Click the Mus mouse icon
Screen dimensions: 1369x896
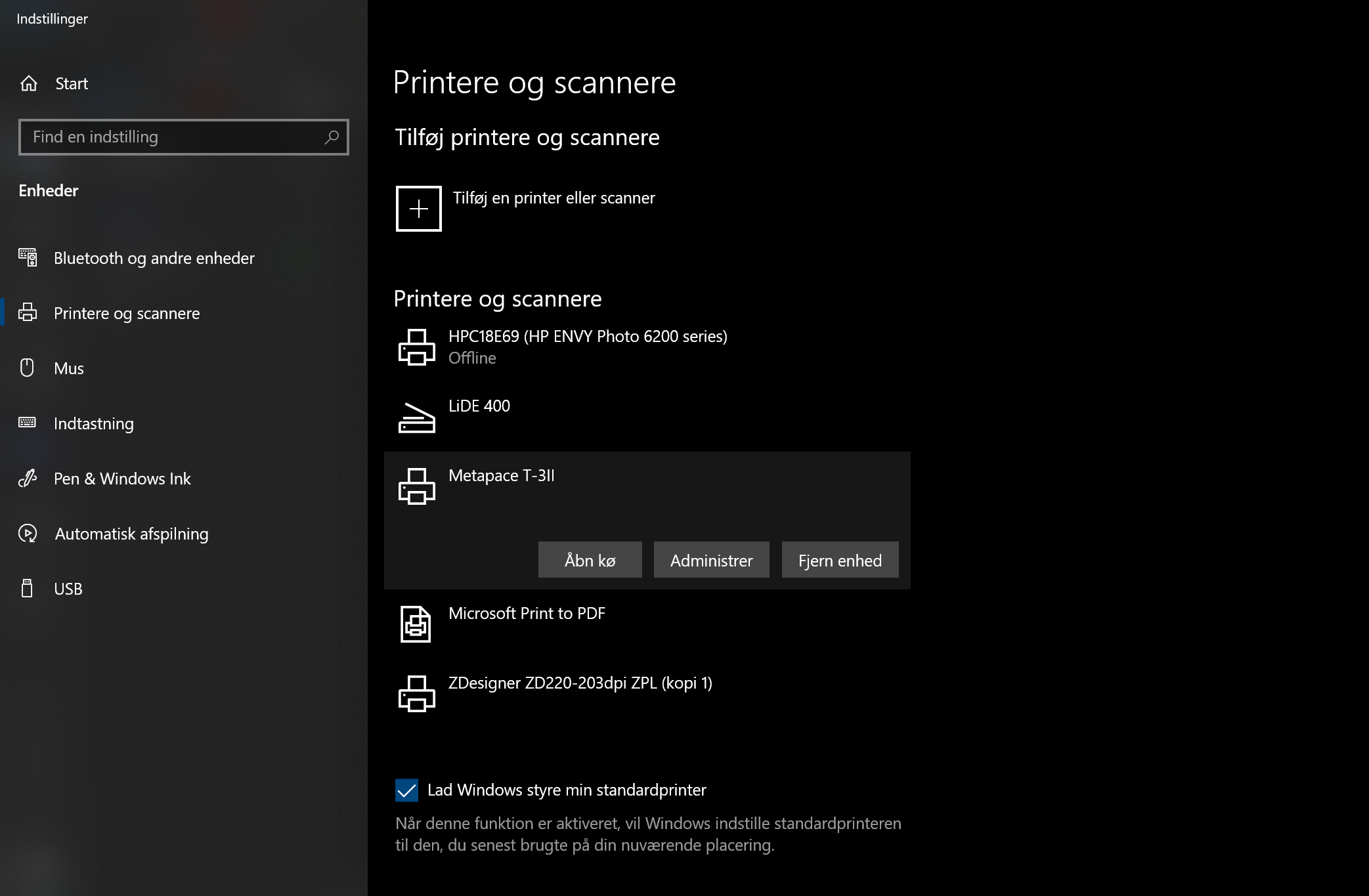point(28,368)
